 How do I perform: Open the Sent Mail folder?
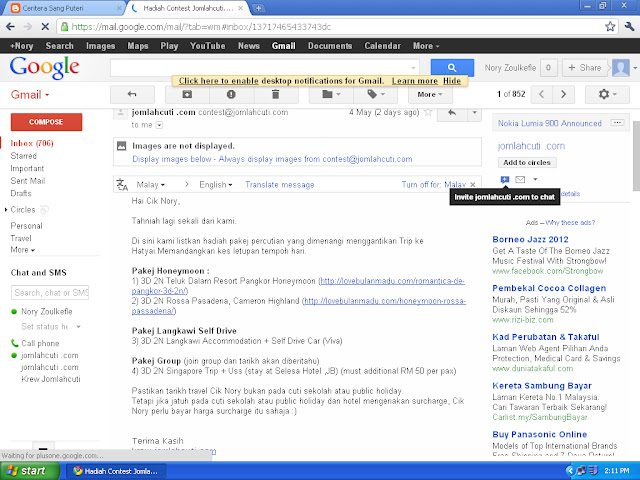(x=28, y=181)
